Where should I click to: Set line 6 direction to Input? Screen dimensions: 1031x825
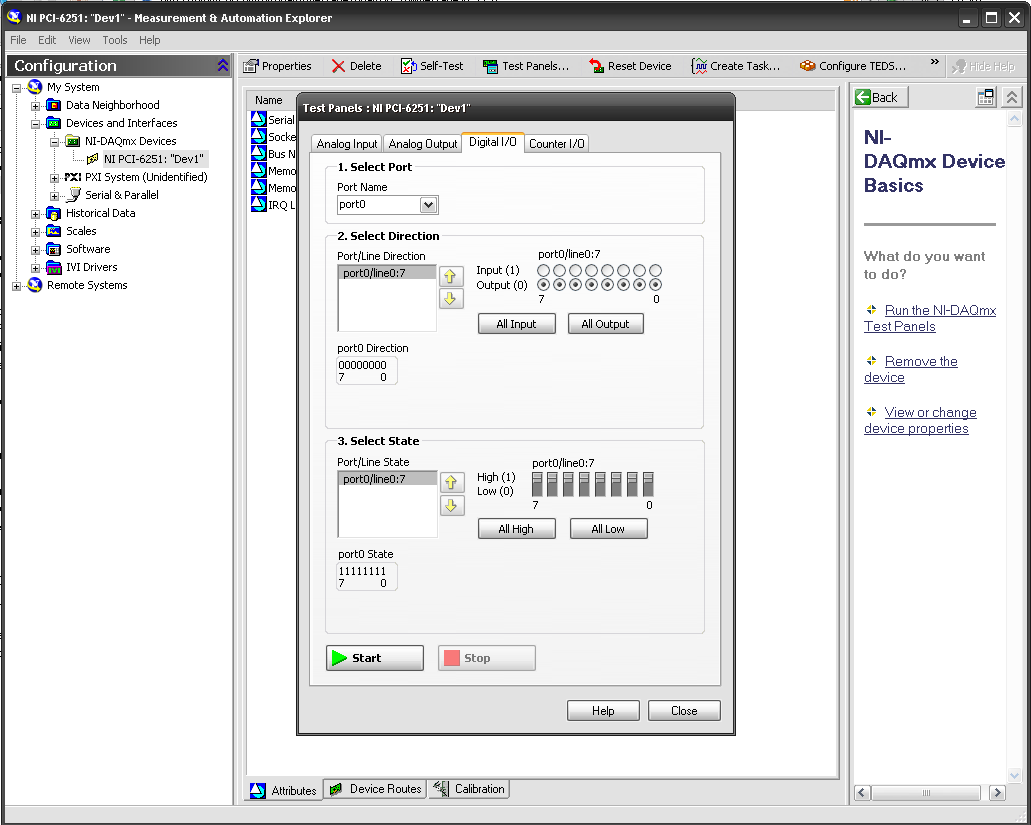tap(559, 270)
